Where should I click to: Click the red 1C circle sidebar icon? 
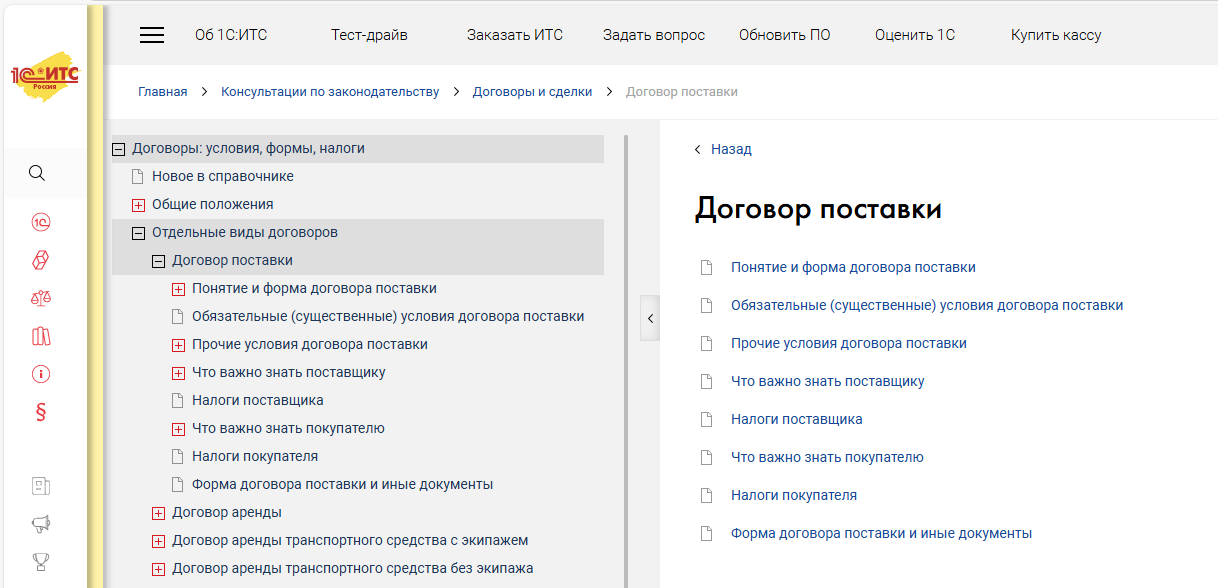[x=41, y=223]
